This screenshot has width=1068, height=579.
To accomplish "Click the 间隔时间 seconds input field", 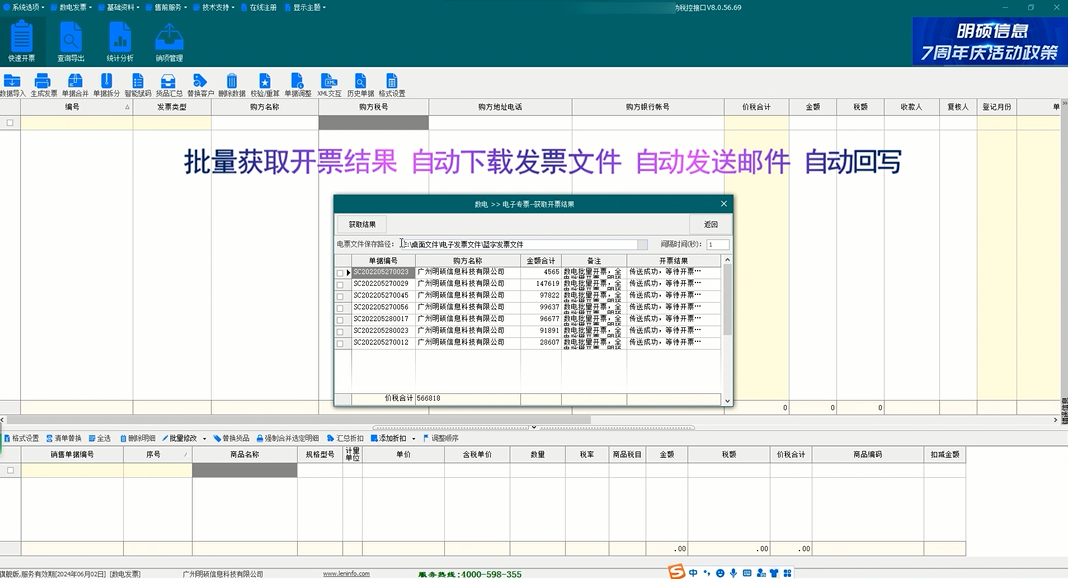I will point(717,244).
